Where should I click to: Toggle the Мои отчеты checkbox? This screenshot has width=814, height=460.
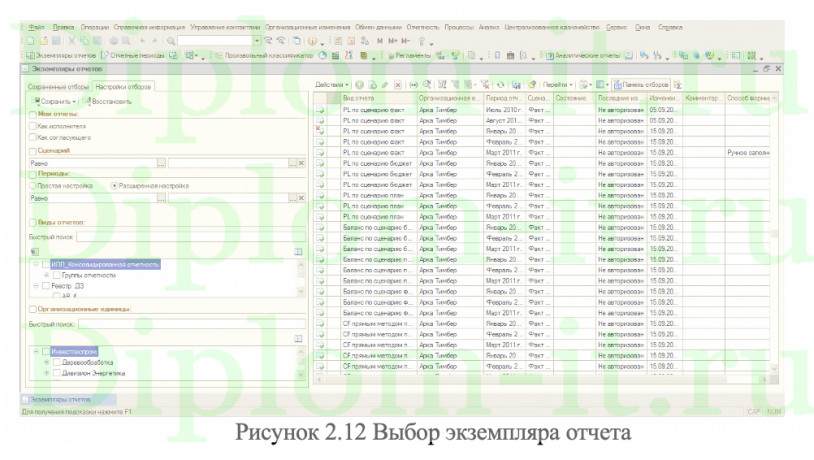(x=33, y=114)
